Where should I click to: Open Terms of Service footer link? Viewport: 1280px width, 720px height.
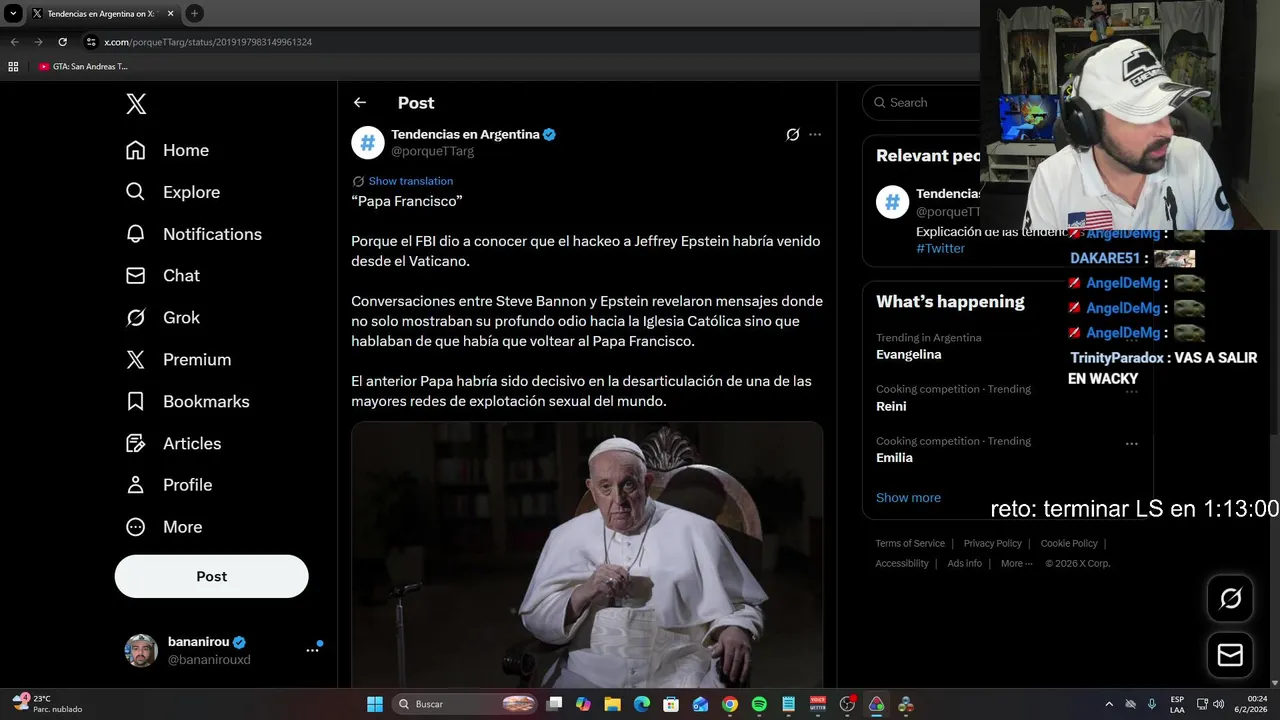(910, 543)
